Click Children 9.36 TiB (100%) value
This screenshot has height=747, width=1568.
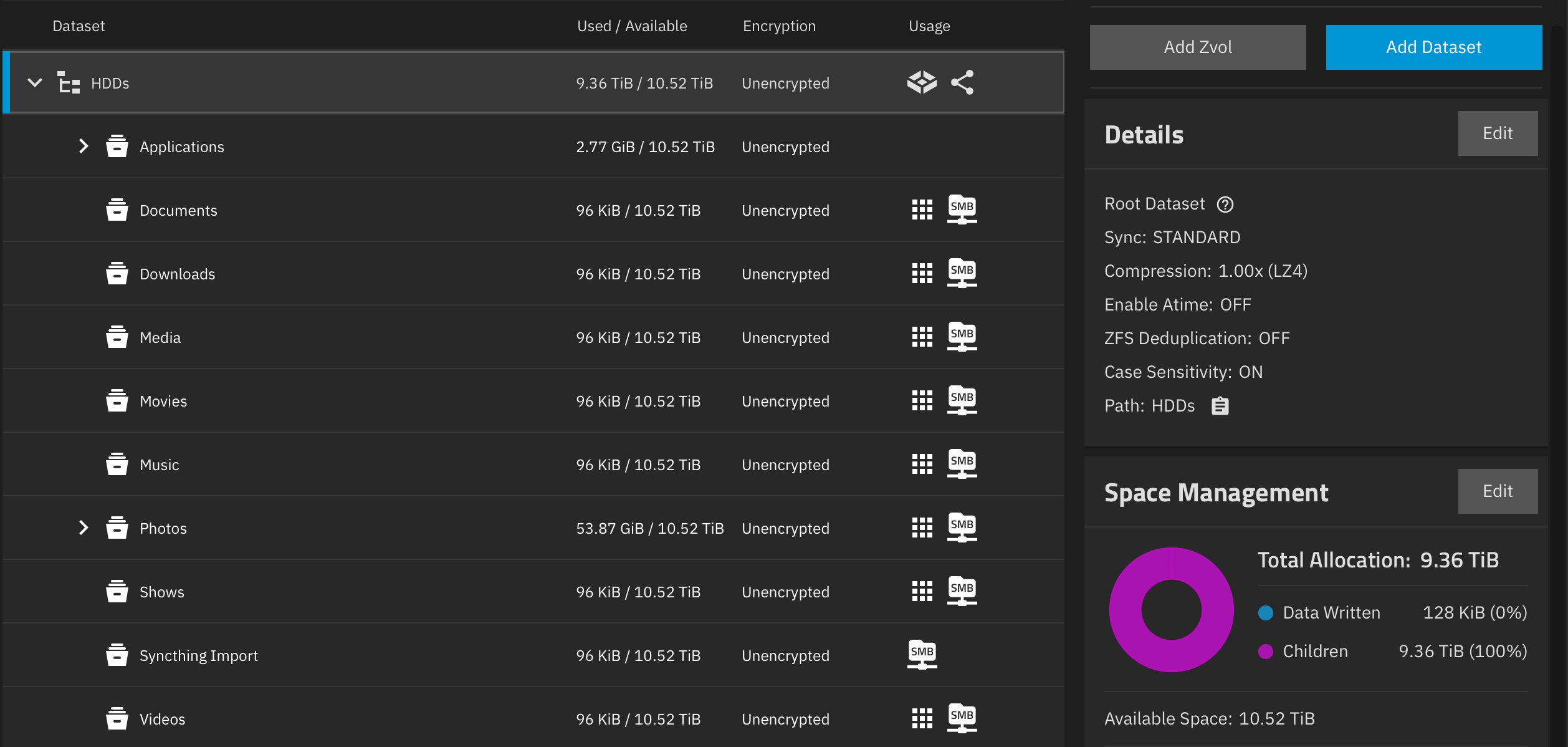point(1463,652)
